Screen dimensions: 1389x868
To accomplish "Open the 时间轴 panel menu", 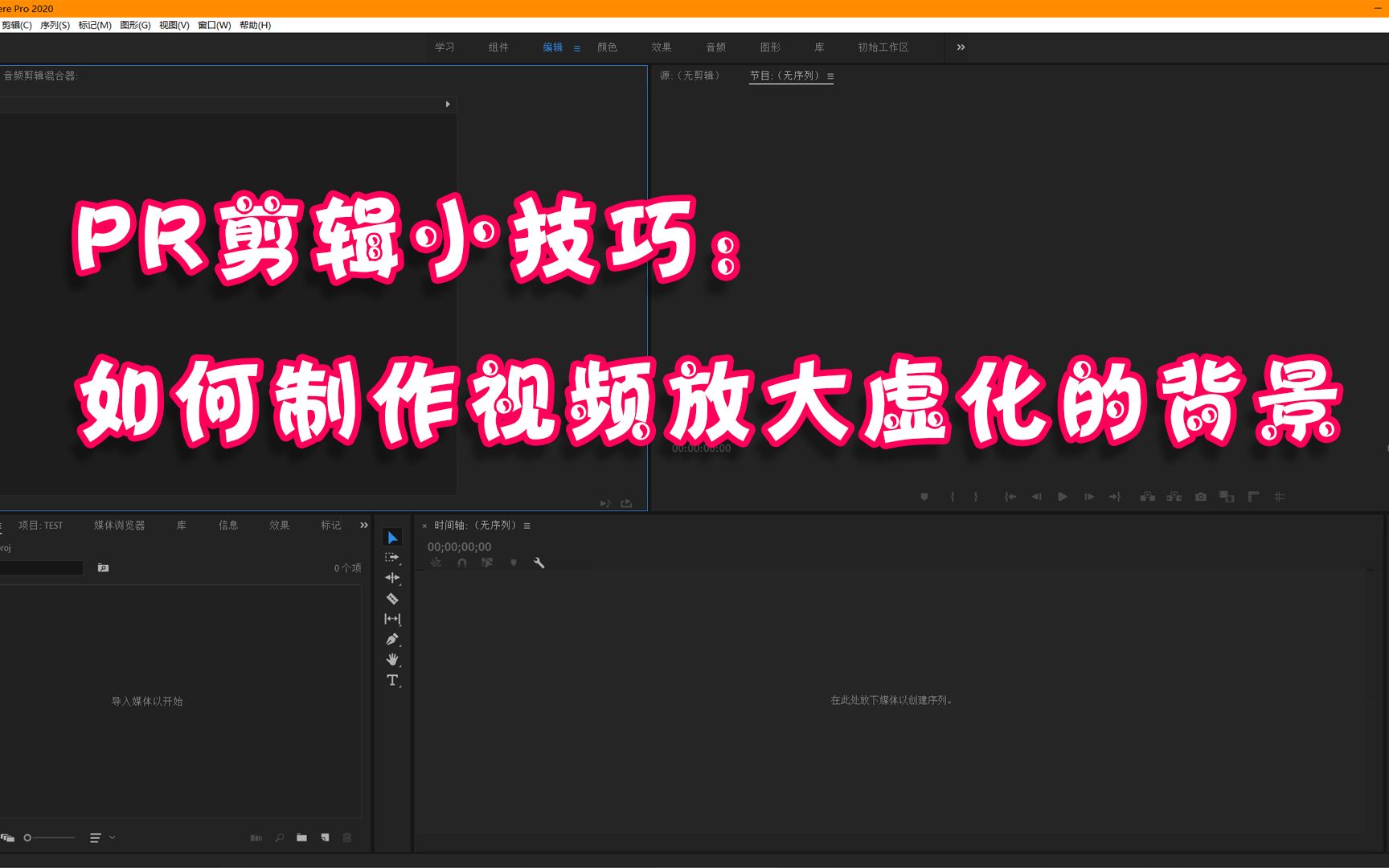I will [527, 525].
